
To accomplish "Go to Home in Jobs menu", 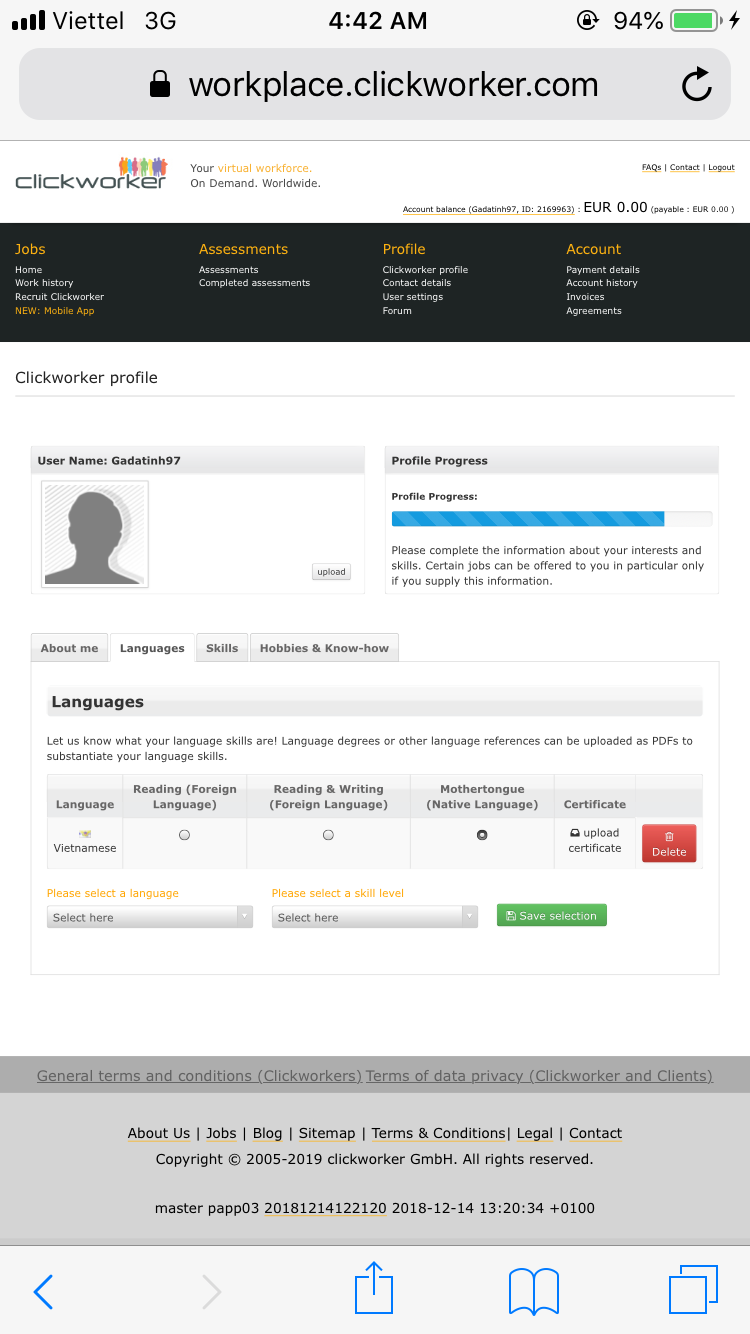I will 29,270.
